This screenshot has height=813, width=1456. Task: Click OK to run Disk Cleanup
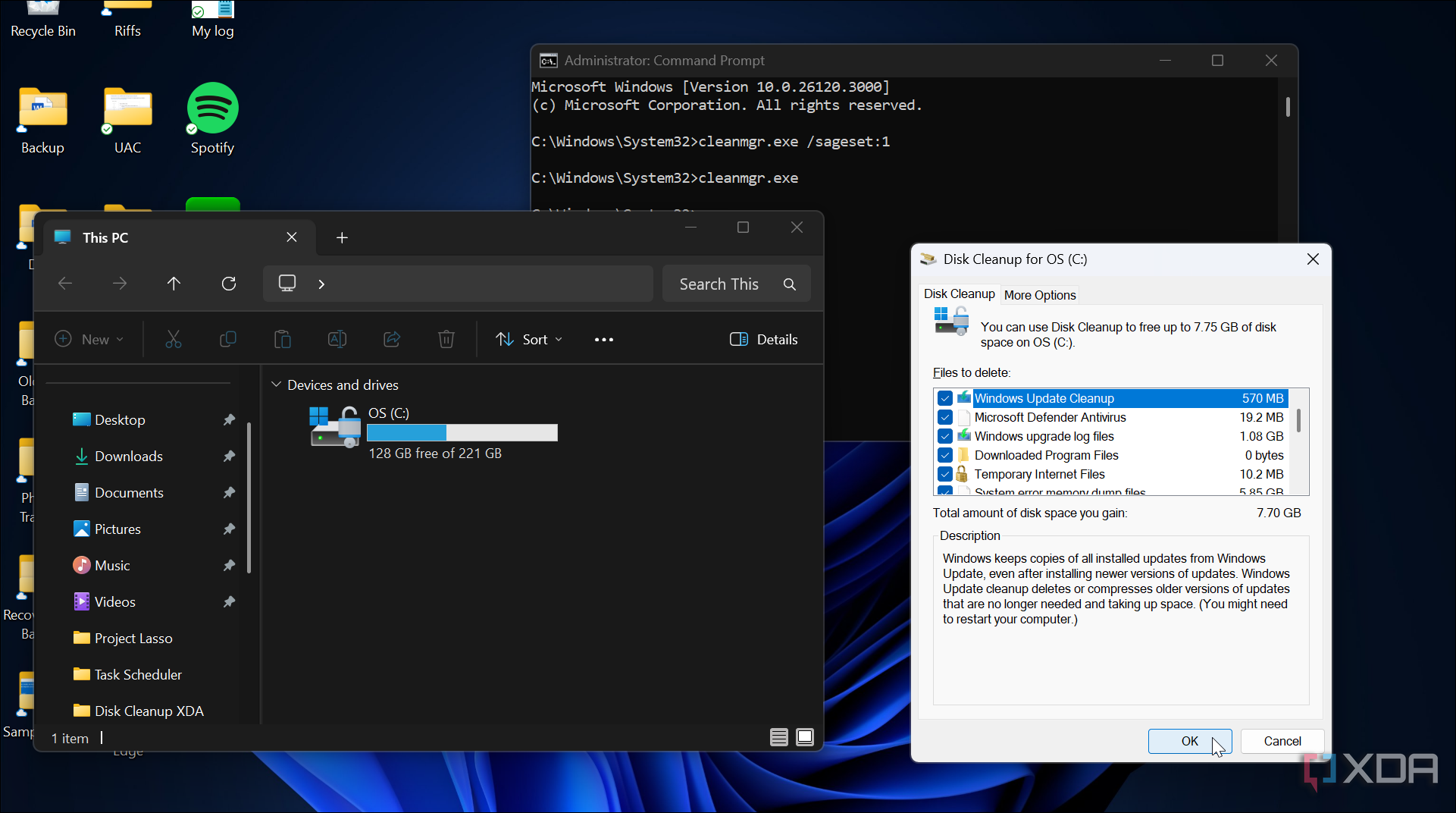1189,741
